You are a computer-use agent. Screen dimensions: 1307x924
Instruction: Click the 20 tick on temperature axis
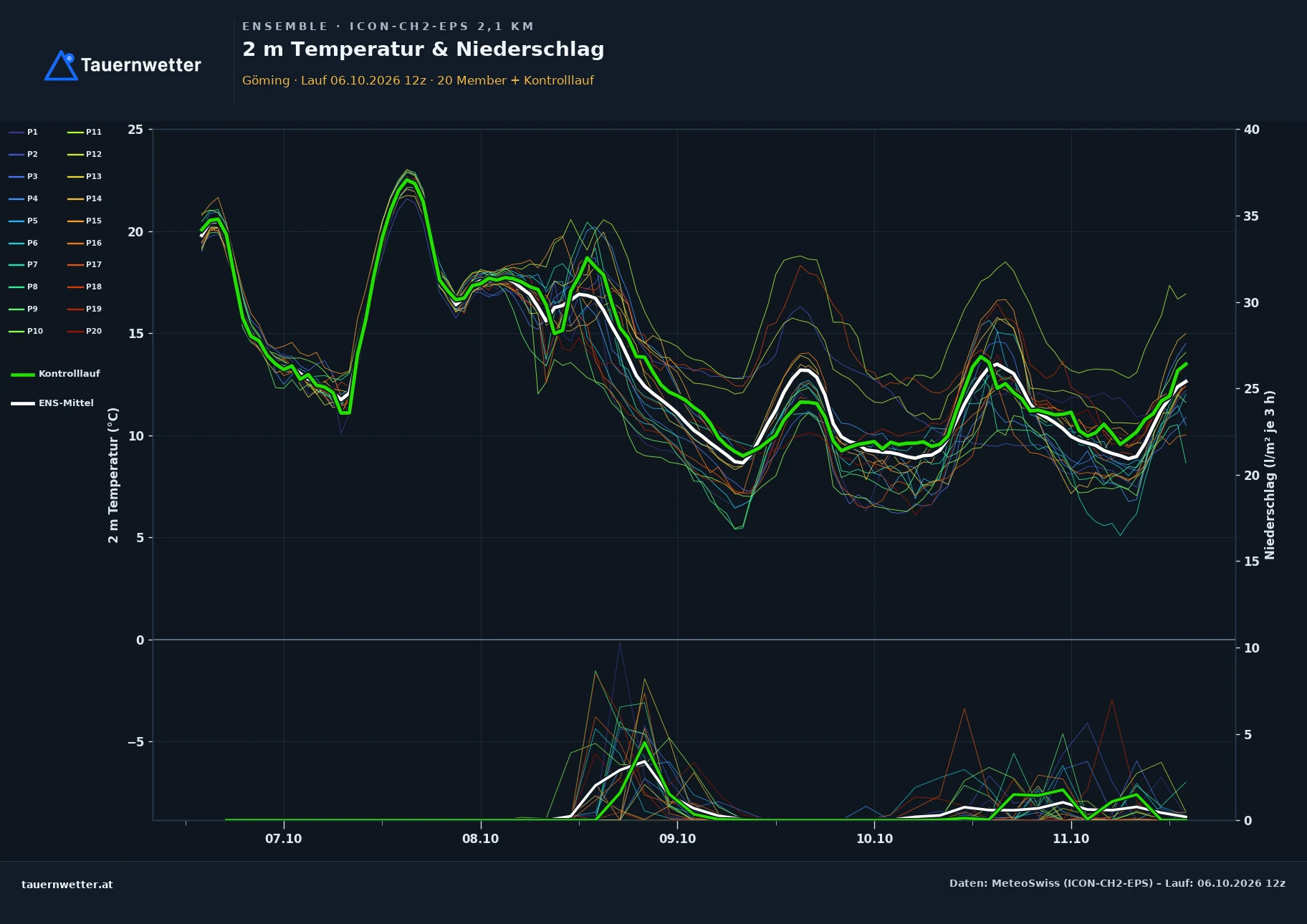pyautogui.click(x=135, y=232)
